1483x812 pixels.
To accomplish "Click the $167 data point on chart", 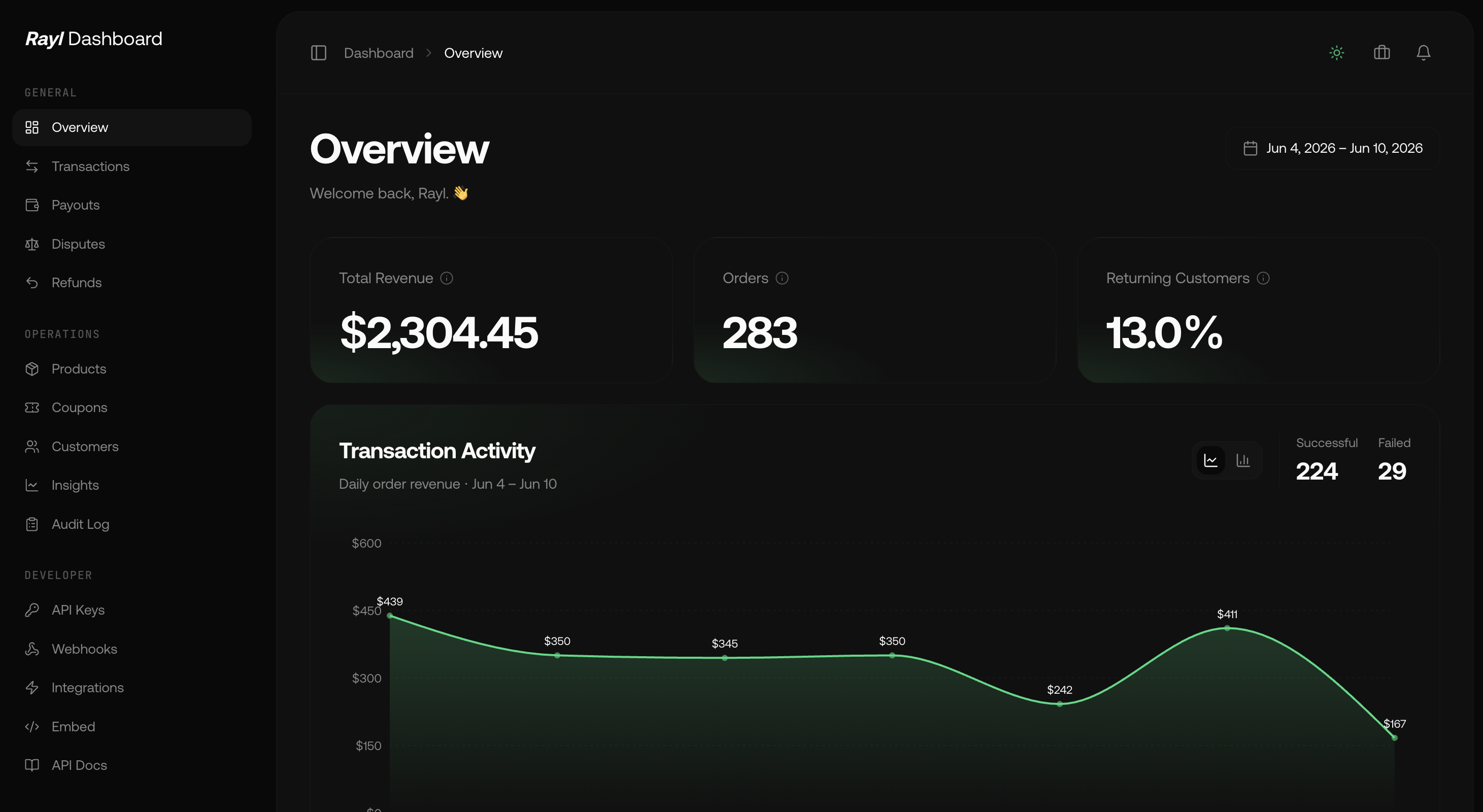I will click(1394, 738).
